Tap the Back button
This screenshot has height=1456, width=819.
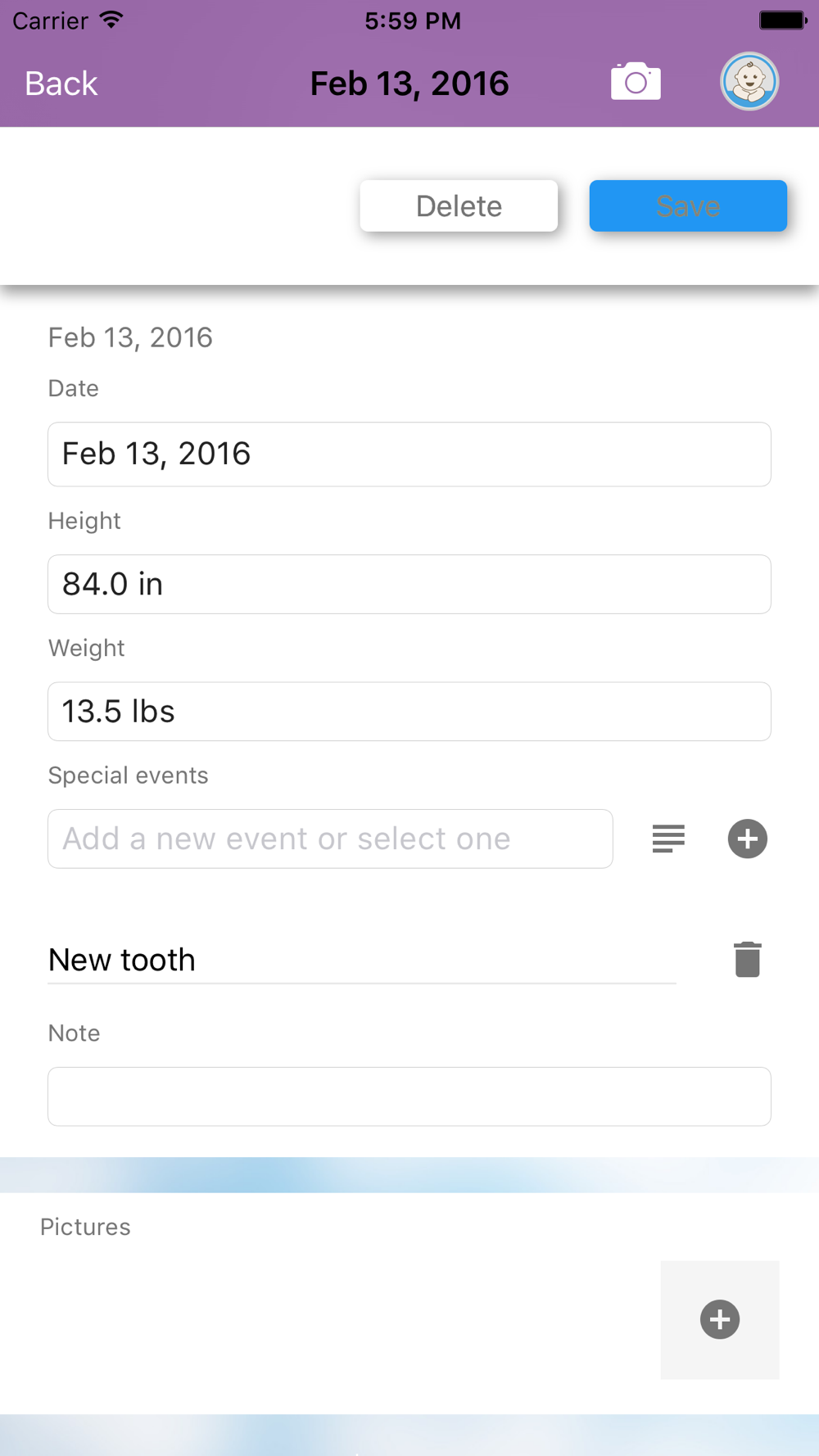61,84
